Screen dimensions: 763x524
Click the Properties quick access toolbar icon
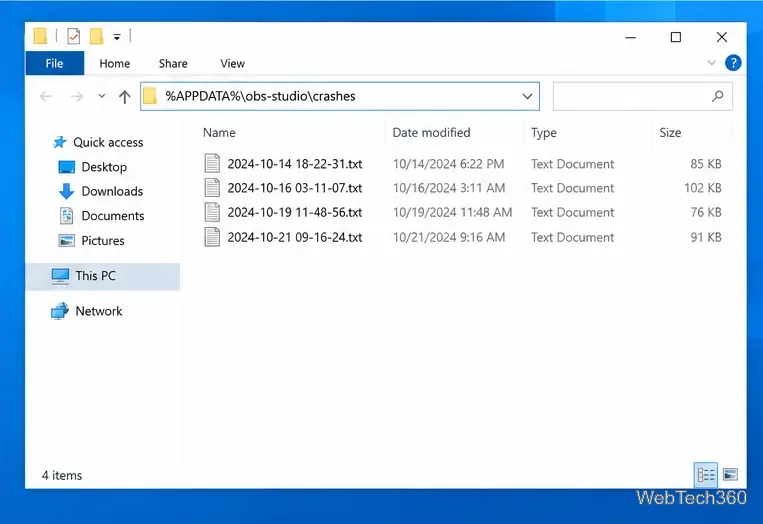coord(73,36)
